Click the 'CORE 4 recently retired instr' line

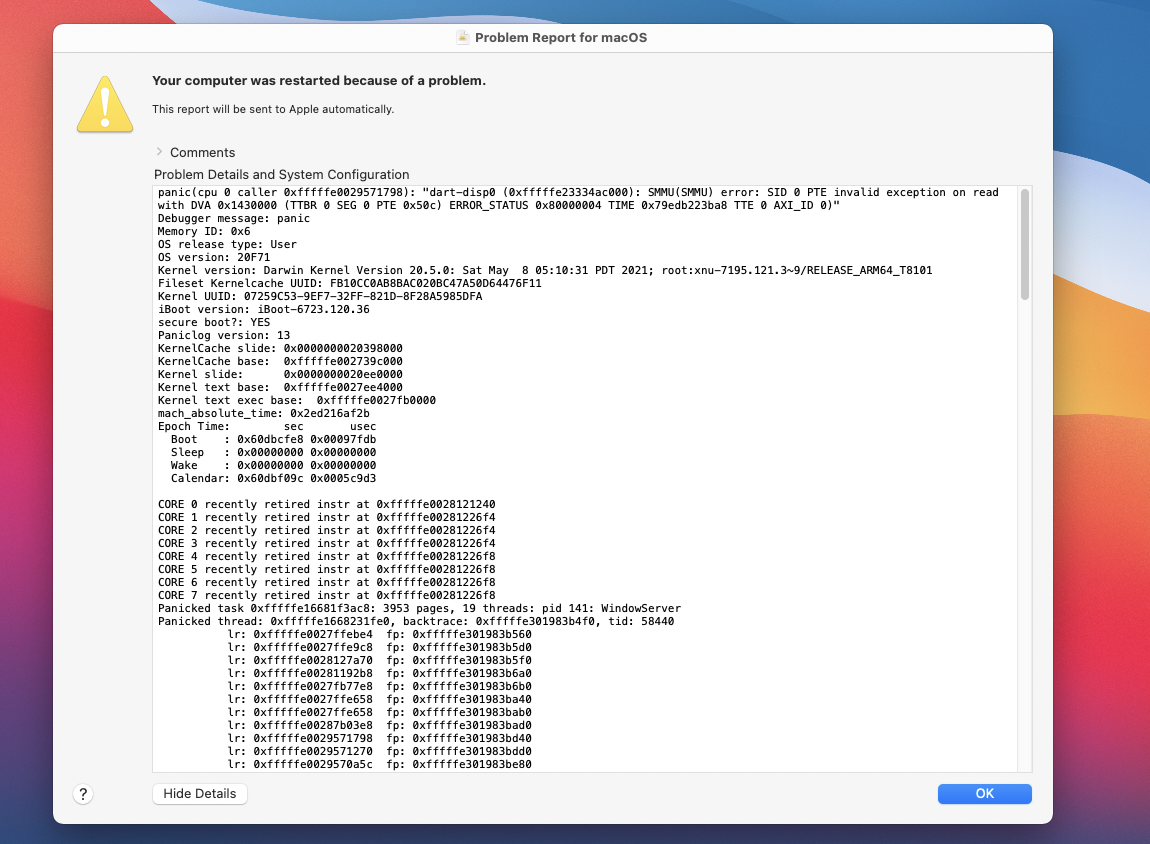326,557
